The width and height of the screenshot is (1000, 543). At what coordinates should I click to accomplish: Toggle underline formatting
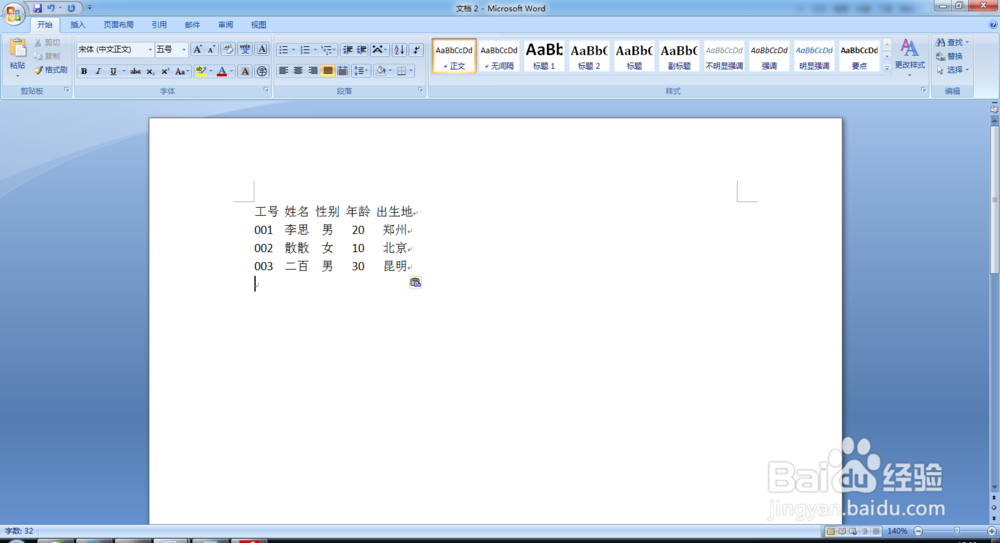click(x=113, y=71)
